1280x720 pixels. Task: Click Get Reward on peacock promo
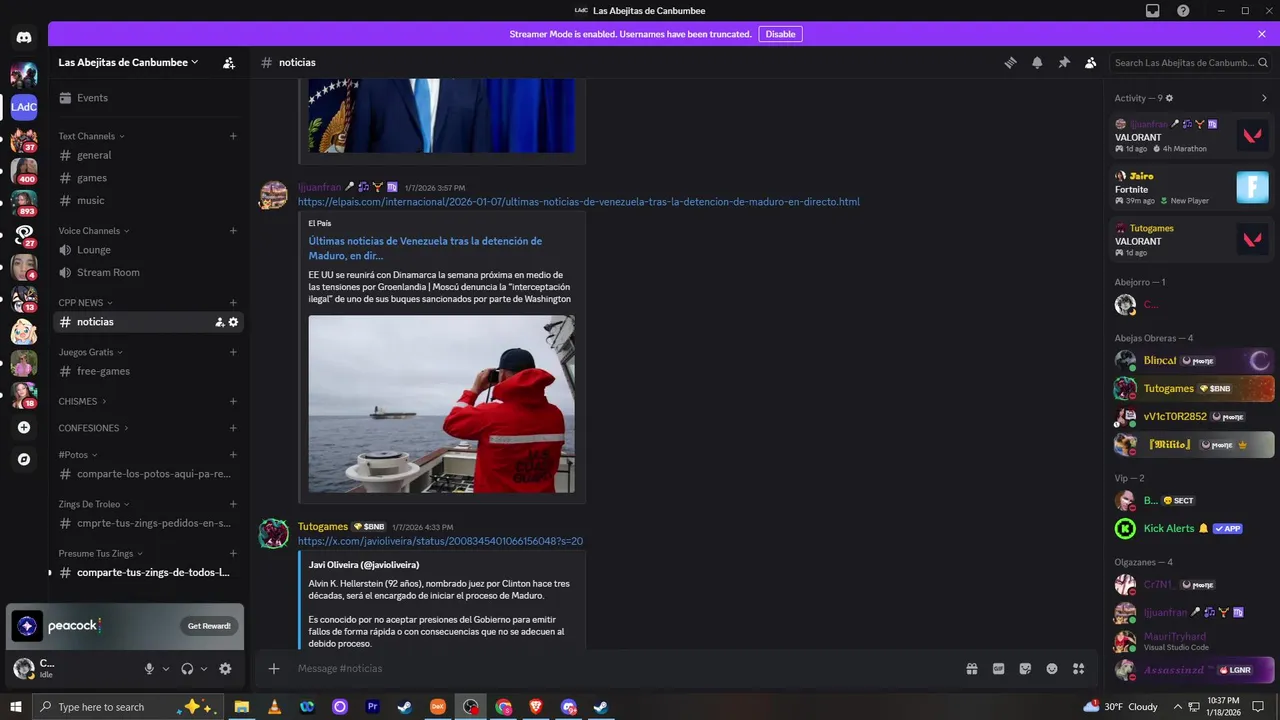click(x=209, y=626)
